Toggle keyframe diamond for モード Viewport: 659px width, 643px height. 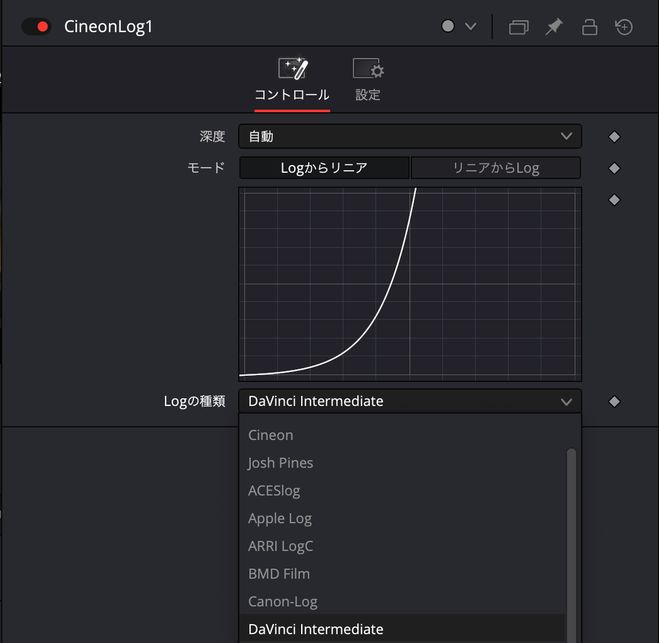[x=614, y=168]
